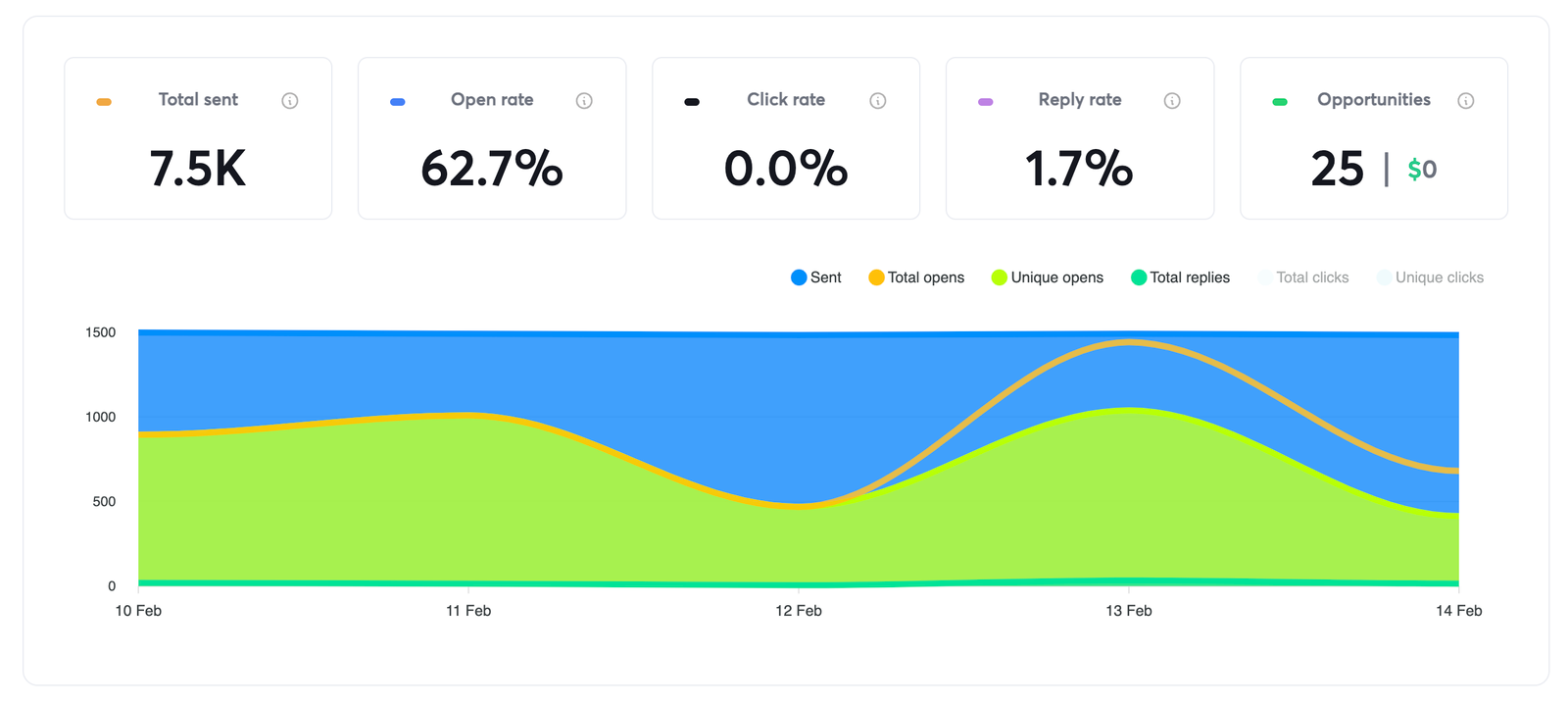Viewport: 1568px width, 704px height.
Task: Show the Unique clicks series
Action: [1430, 277]
